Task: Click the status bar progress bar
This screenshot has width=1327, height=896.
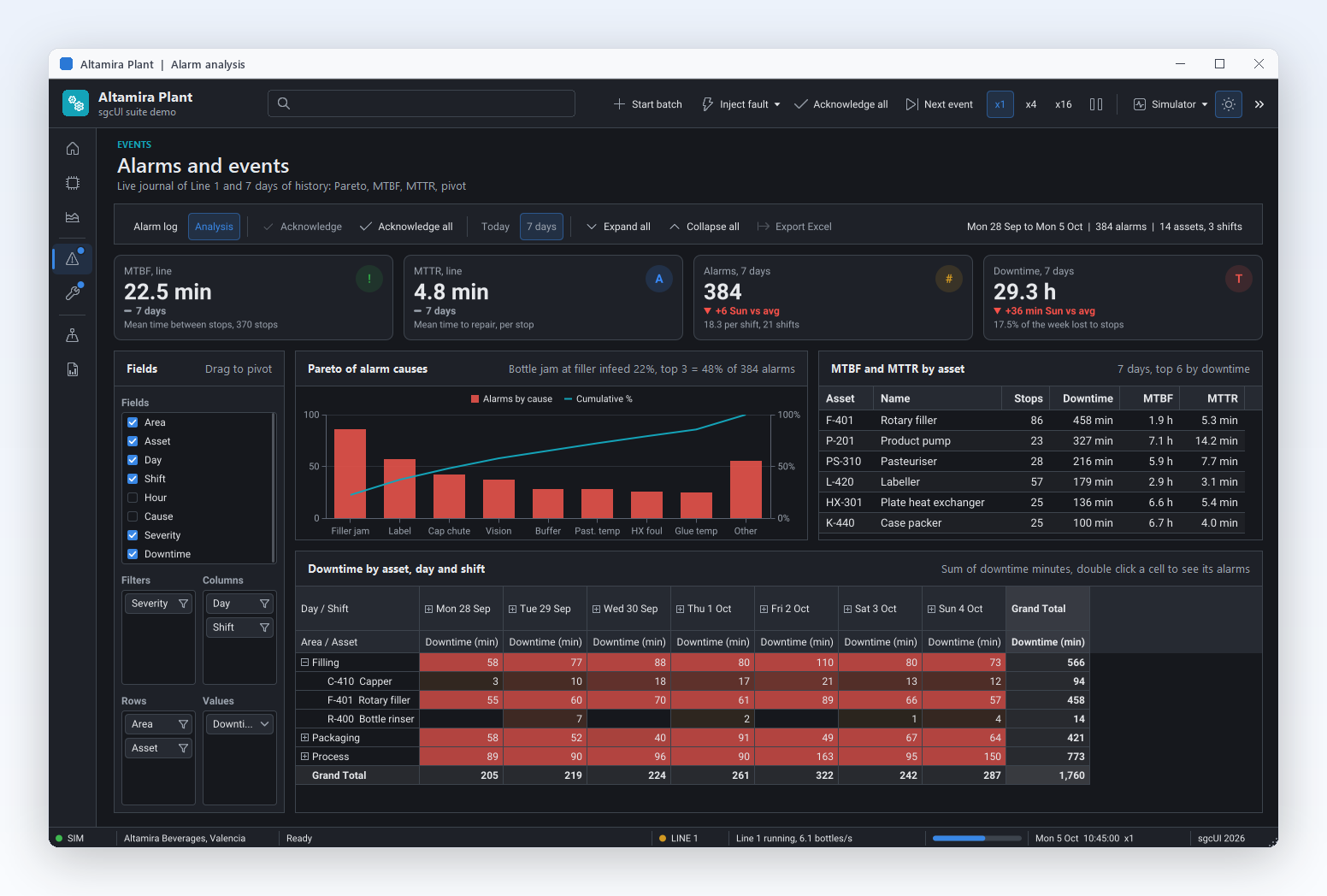Action: (x=977, y=838)
